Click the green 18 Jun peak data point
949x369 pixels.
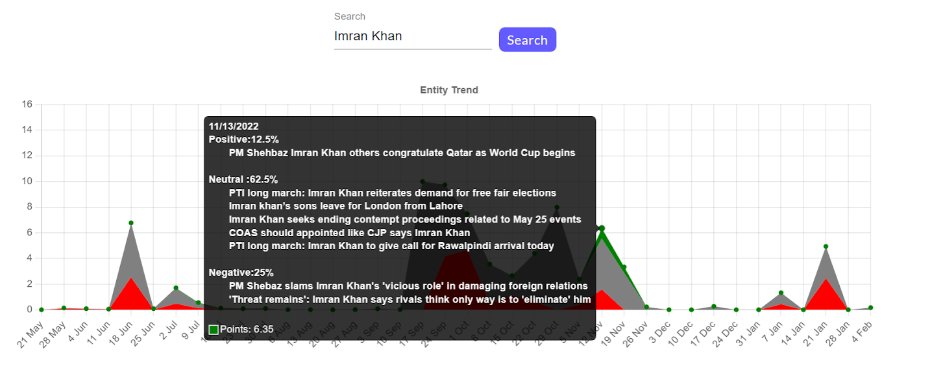[x=131, y=223]
